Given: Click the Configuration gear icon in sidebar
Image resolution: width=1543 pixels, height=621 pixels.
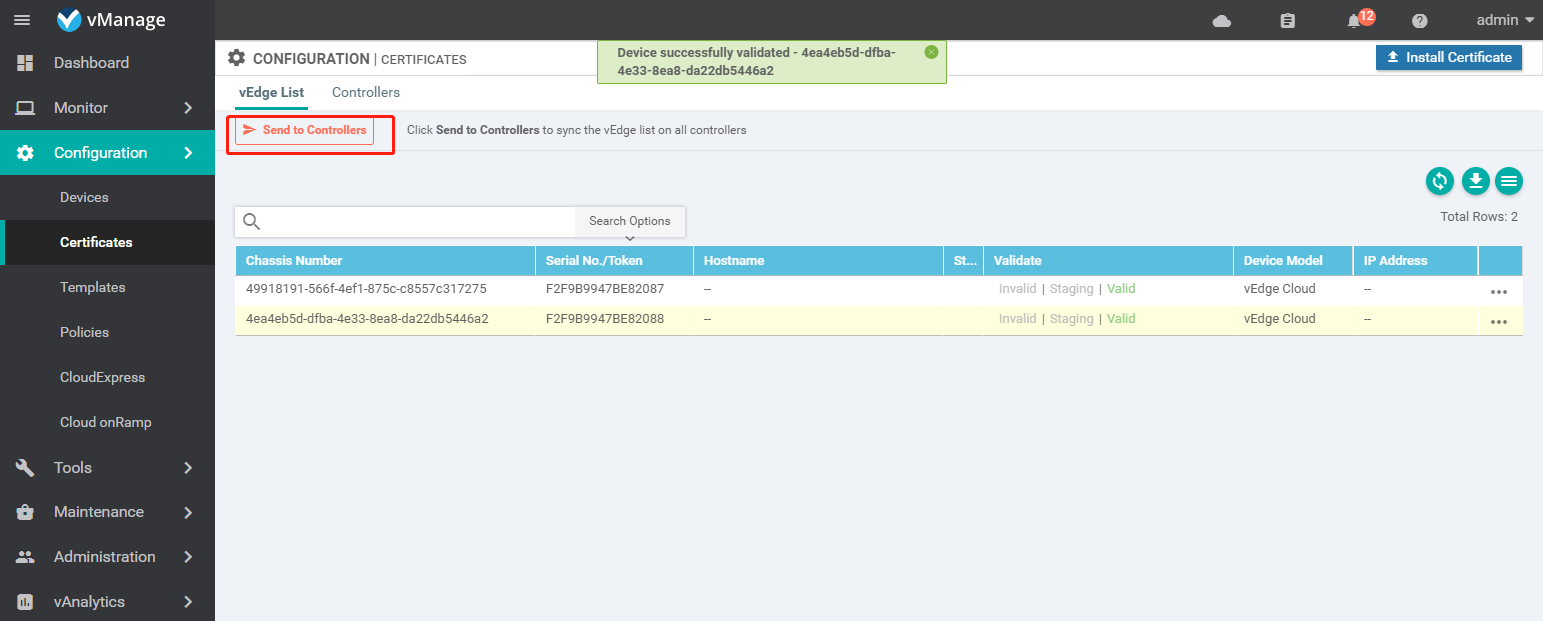Looking at the screenshot, I should coord(25,153).
